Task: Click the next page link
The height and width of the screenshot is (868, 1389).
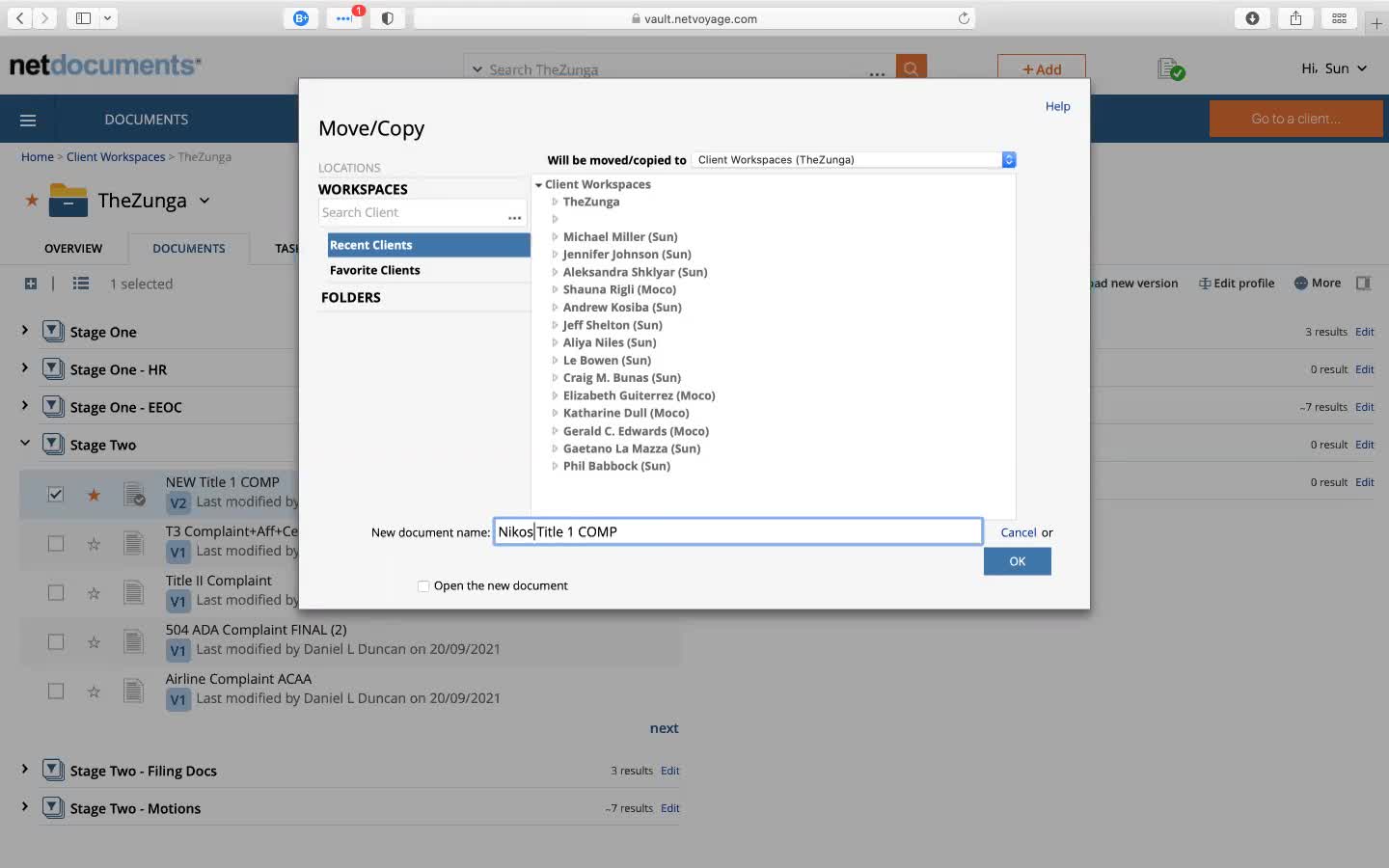Action: (x=664, y=728)
